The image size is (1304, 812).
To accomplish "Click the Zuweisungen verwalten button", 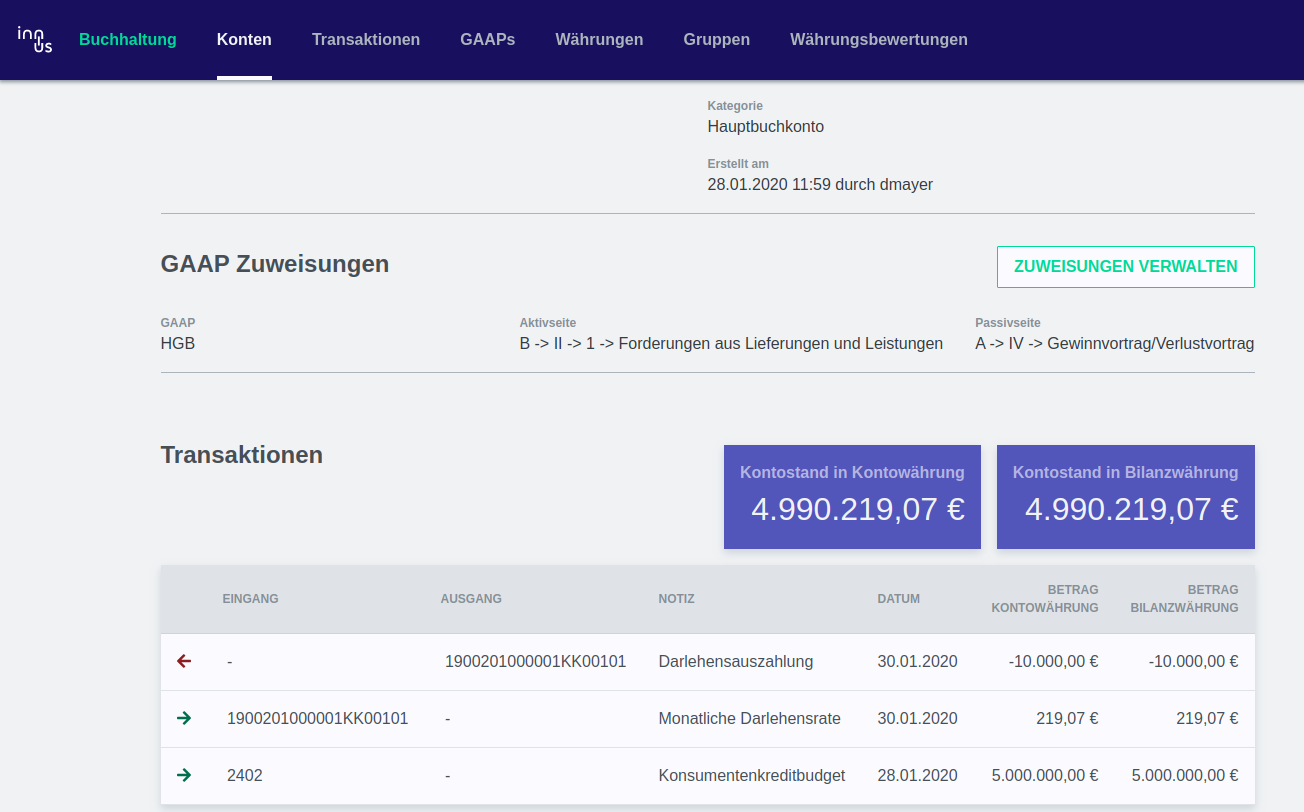I will click(1126, 267).
